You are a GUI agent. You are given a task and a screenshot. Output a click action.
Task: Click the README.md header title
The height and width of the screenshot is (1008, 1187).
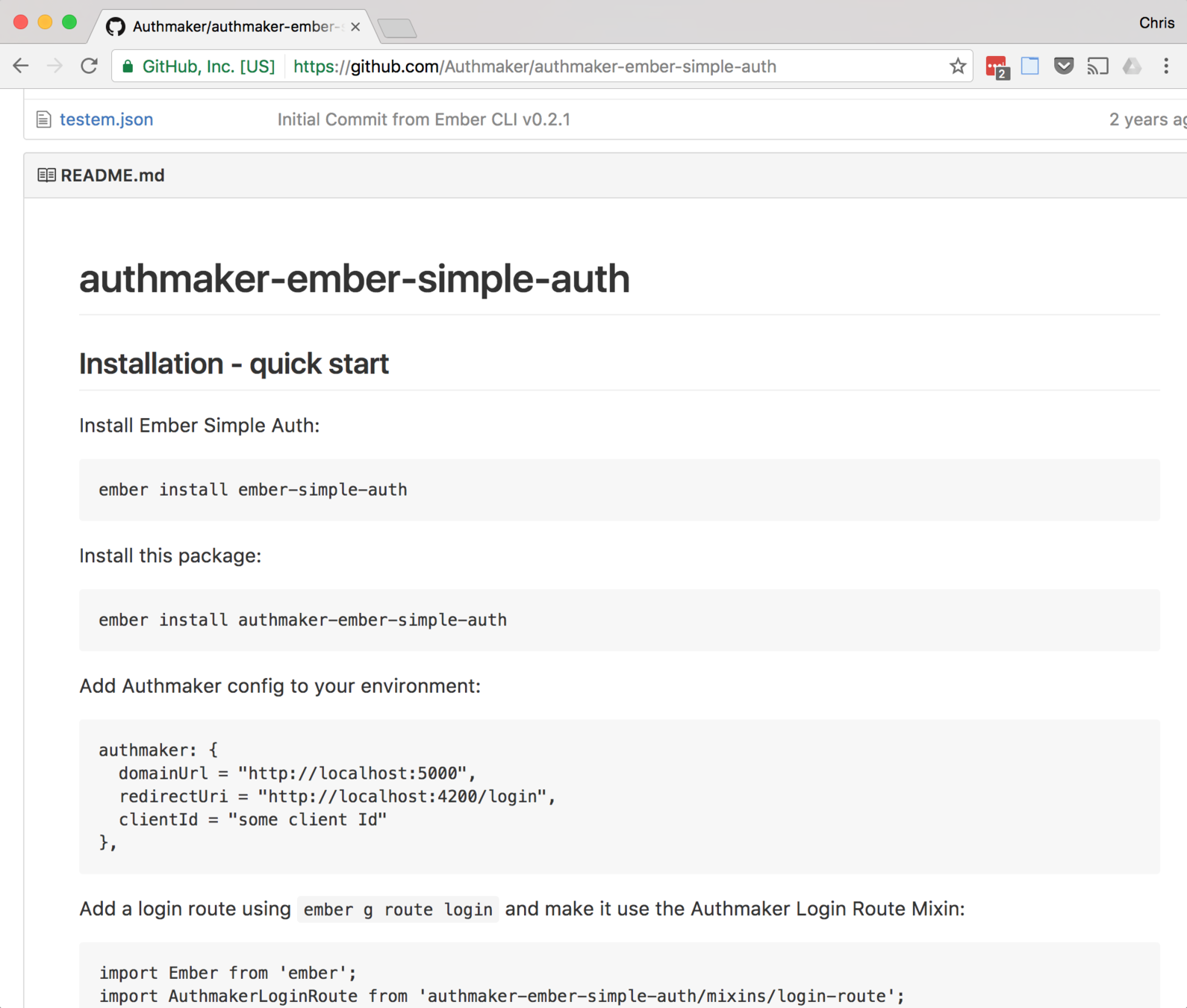(x=113, y=175)
